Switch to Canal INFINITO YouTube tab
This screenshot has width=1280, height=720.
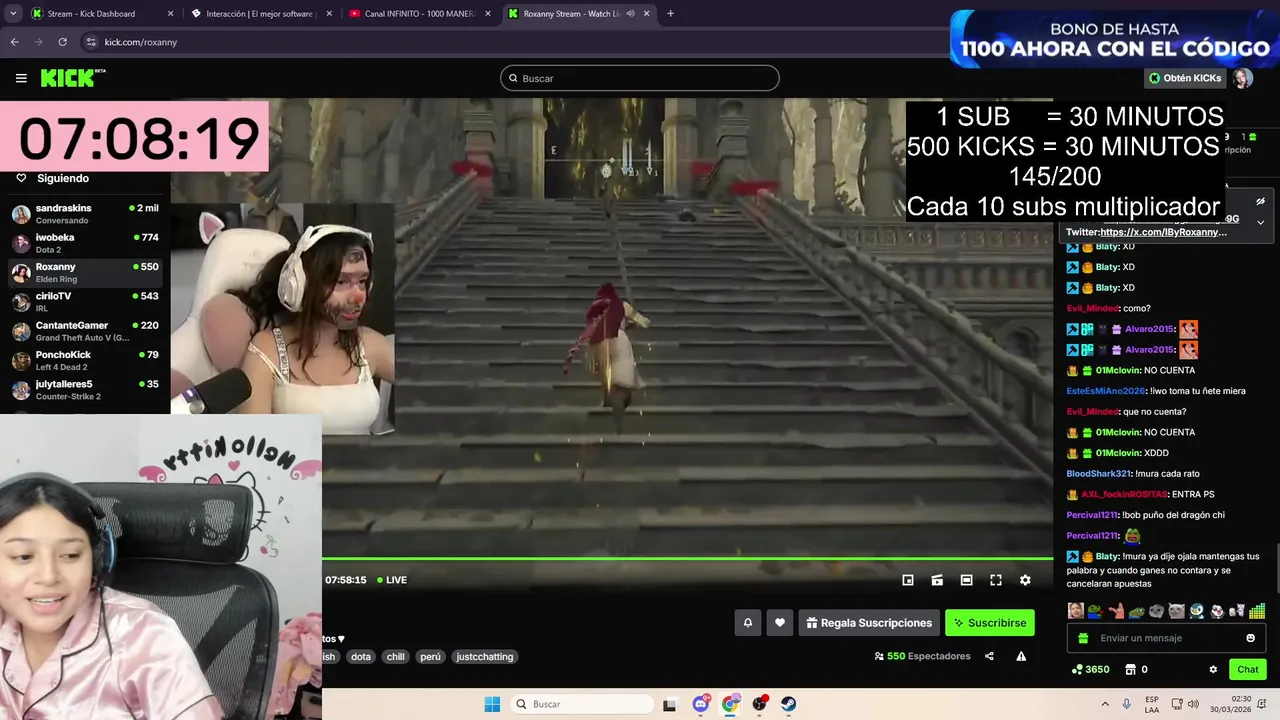click(x=420, y=14)
